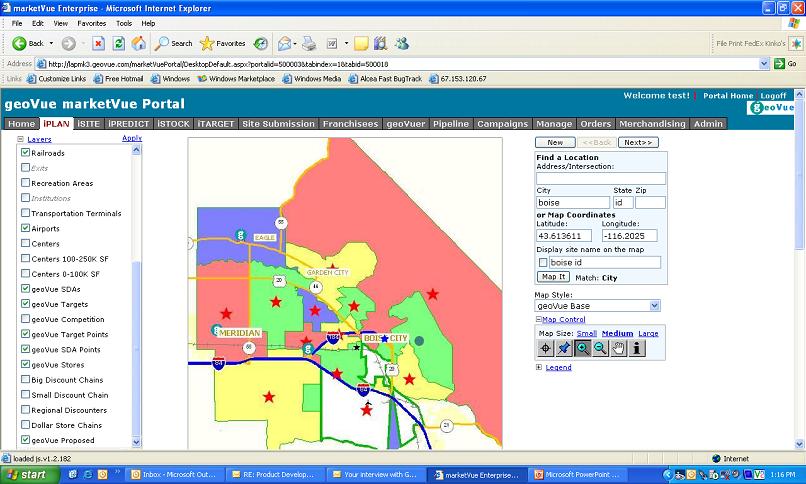
Task: Click the New button
Action: (x=555, y=142)
